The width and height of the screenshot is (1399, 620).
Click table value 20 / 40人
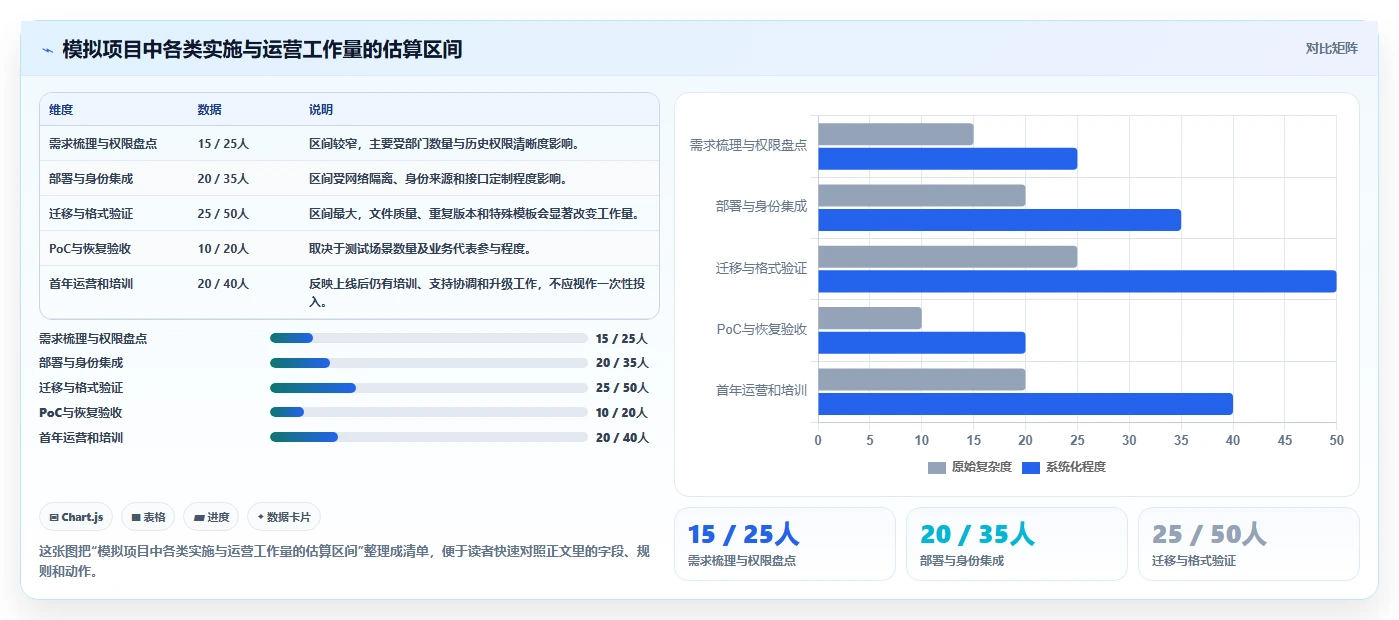pos(223,284)
